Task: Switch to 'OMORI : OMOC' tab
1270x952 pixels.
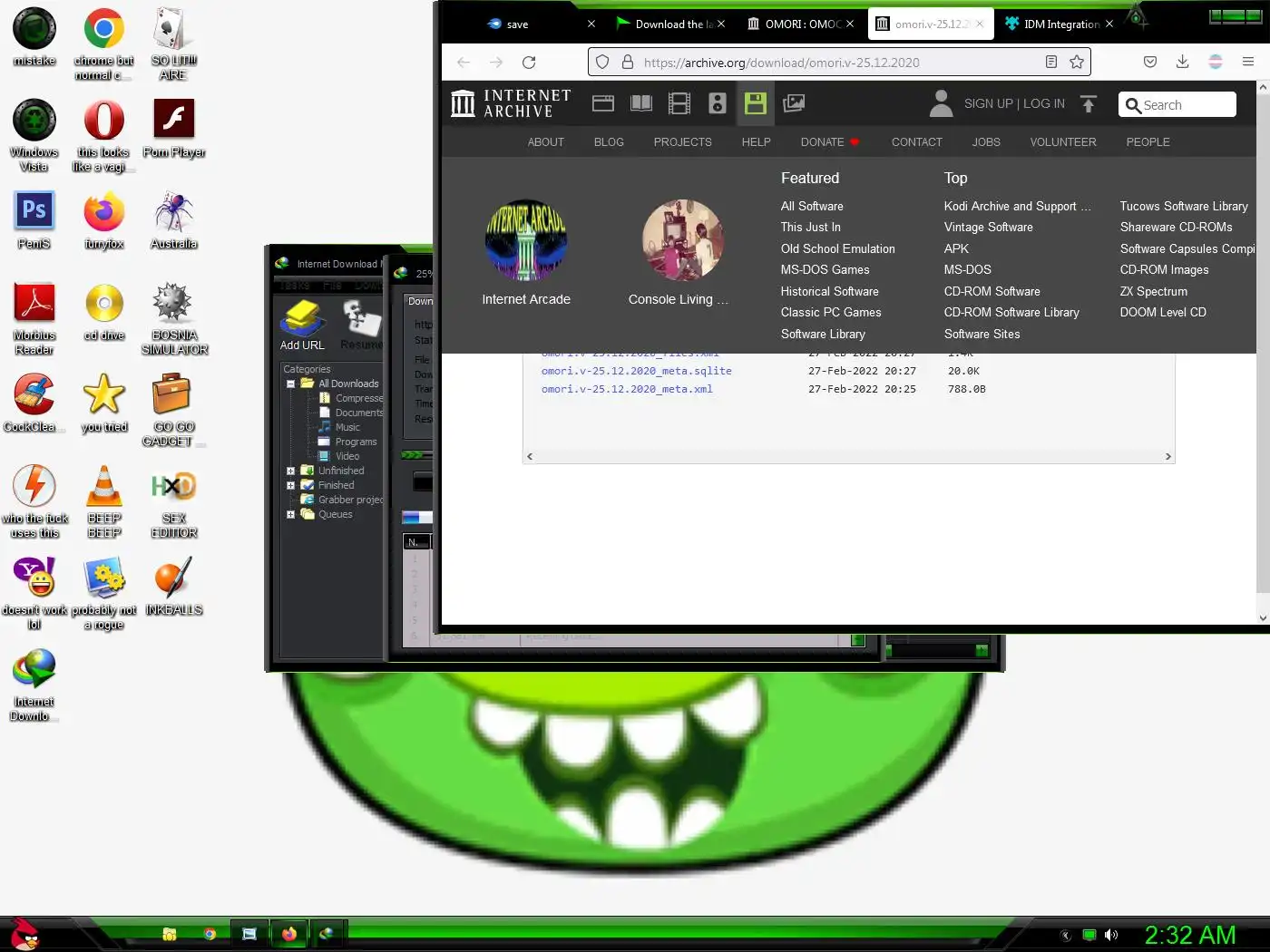Action: click(x=800, y=24)
